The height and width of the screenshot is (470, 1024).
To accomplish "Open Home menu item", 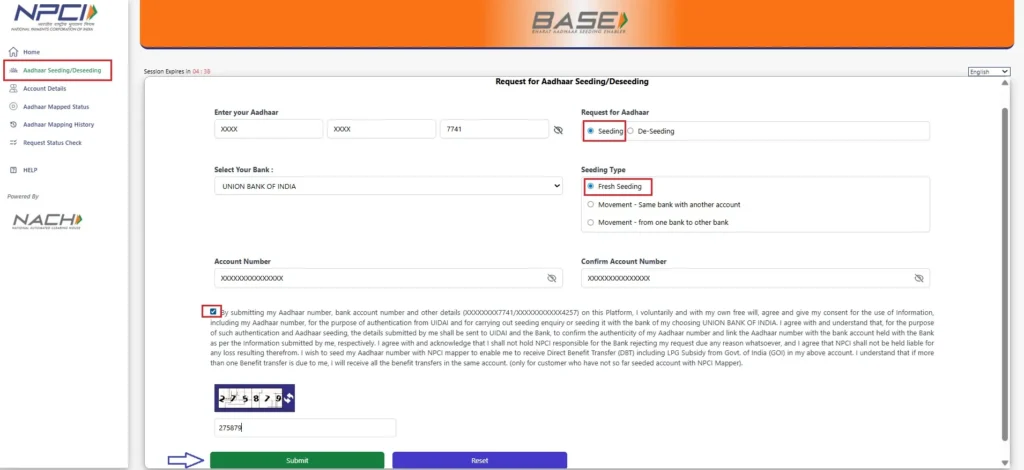I will [31, 52].
